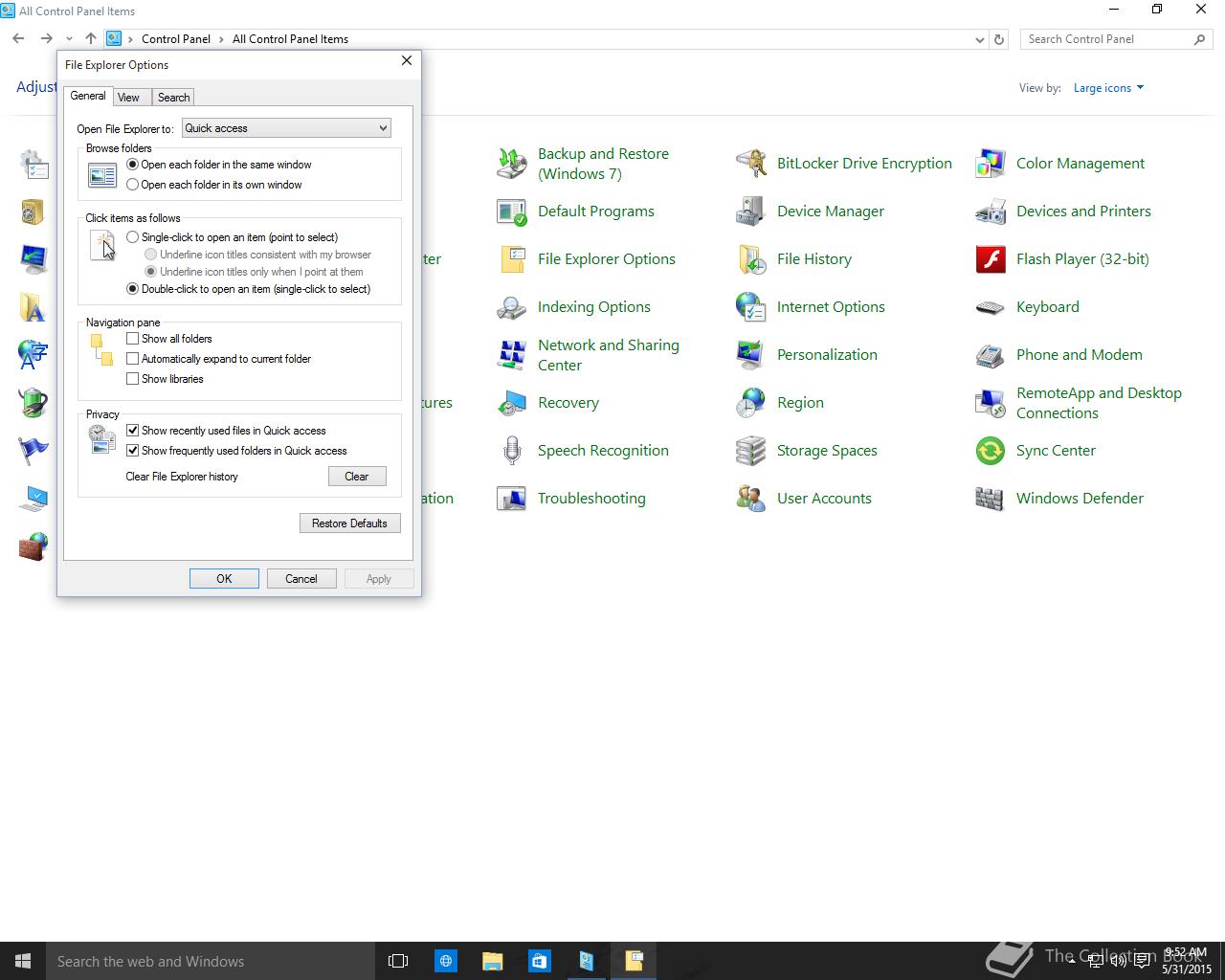Click the Restore Defaults button

(x=349, y=523)
